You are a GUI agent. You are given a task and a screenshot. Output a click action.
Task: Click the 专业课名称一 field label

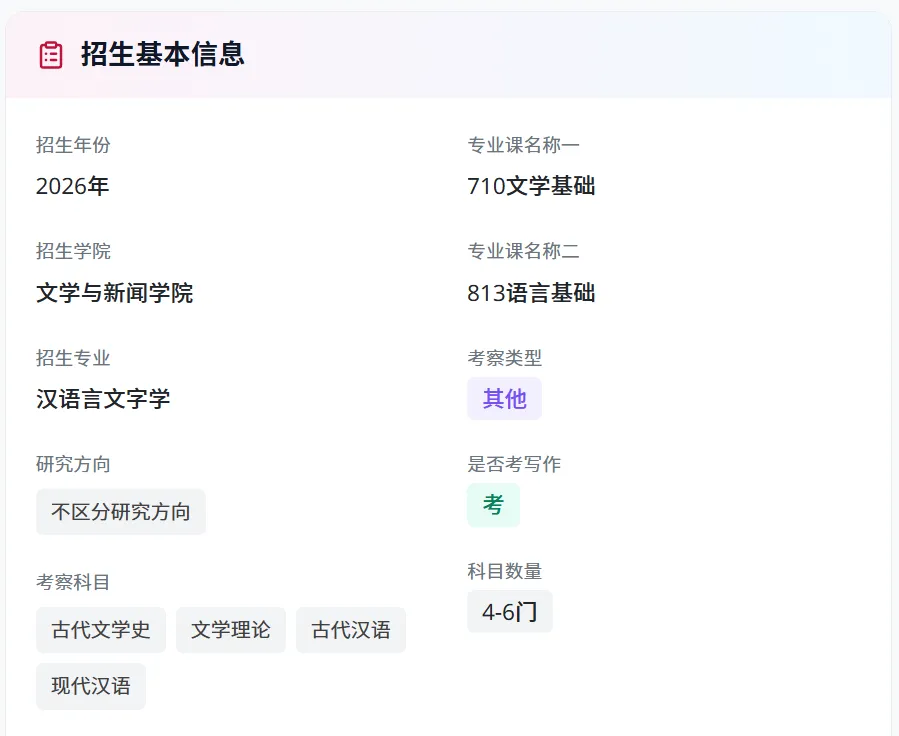click(x=523, y=145)
